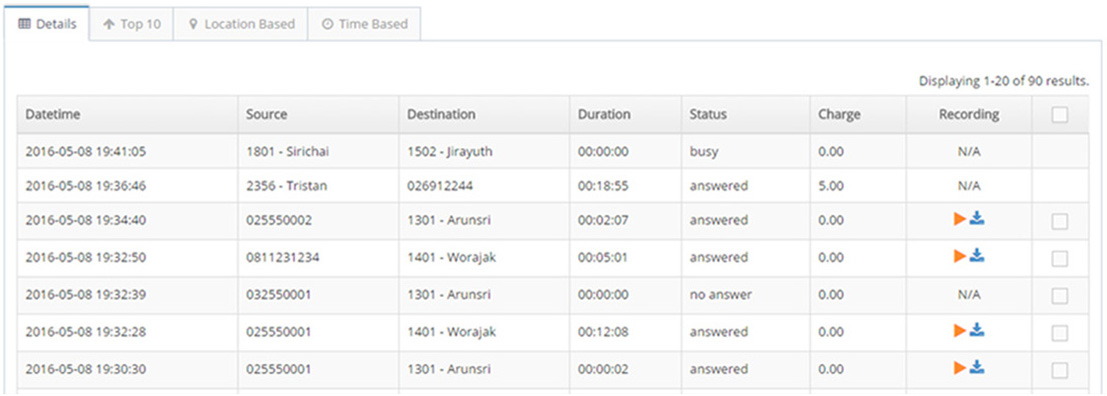Play recording of 19:30:30 call
The height and width of the screenshot is (396, 1107).
(x=959, y=367)
